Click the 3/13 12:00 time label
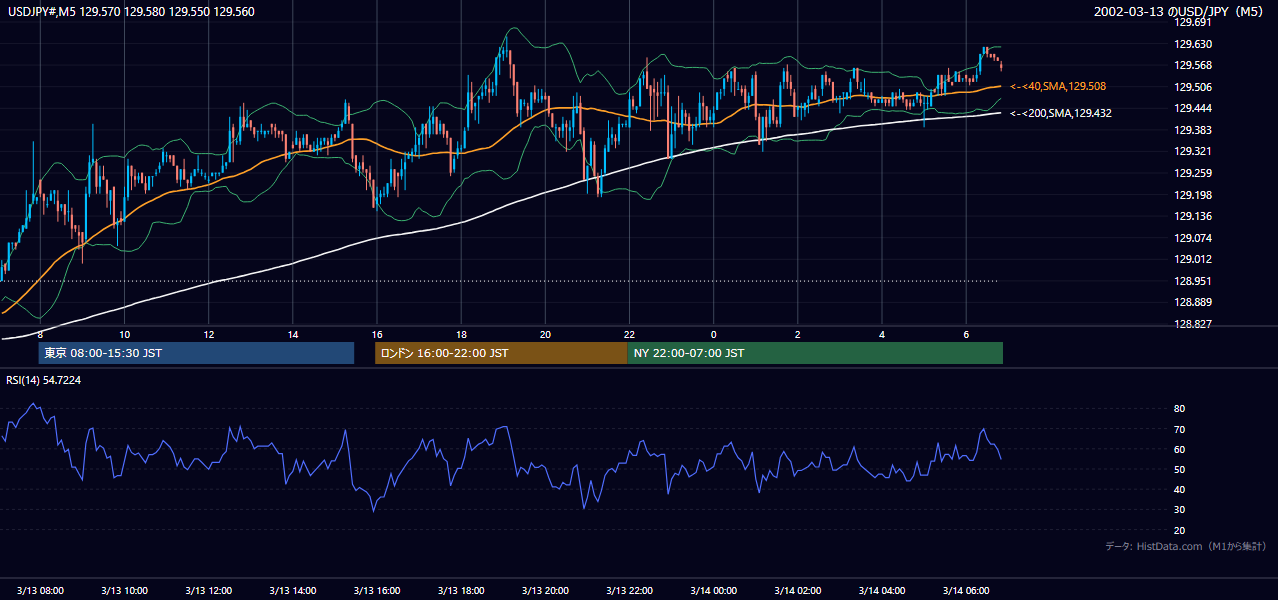This screenshot has width=1278, height=600. pyautogui.click(x=208, y=591)
